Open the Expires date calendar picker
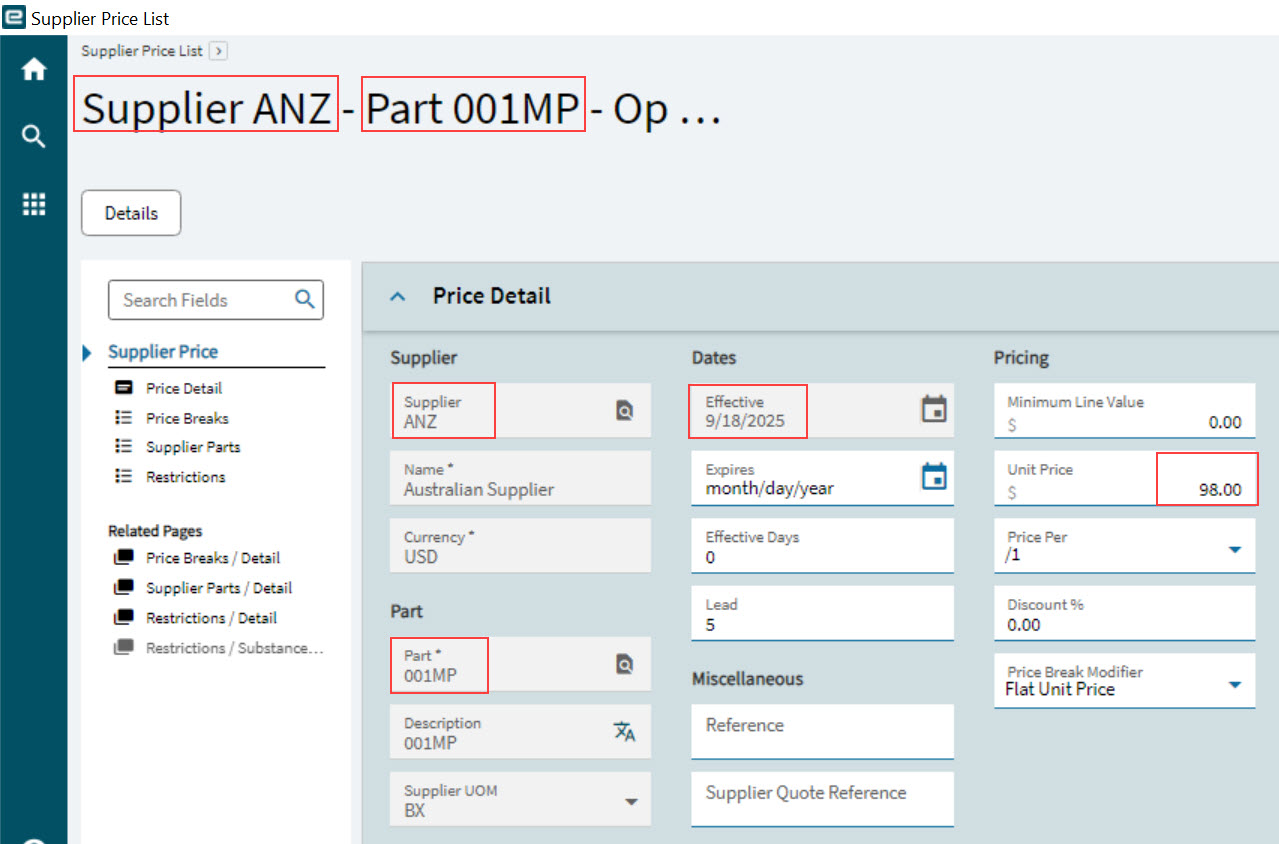 (x=933, y=477)
